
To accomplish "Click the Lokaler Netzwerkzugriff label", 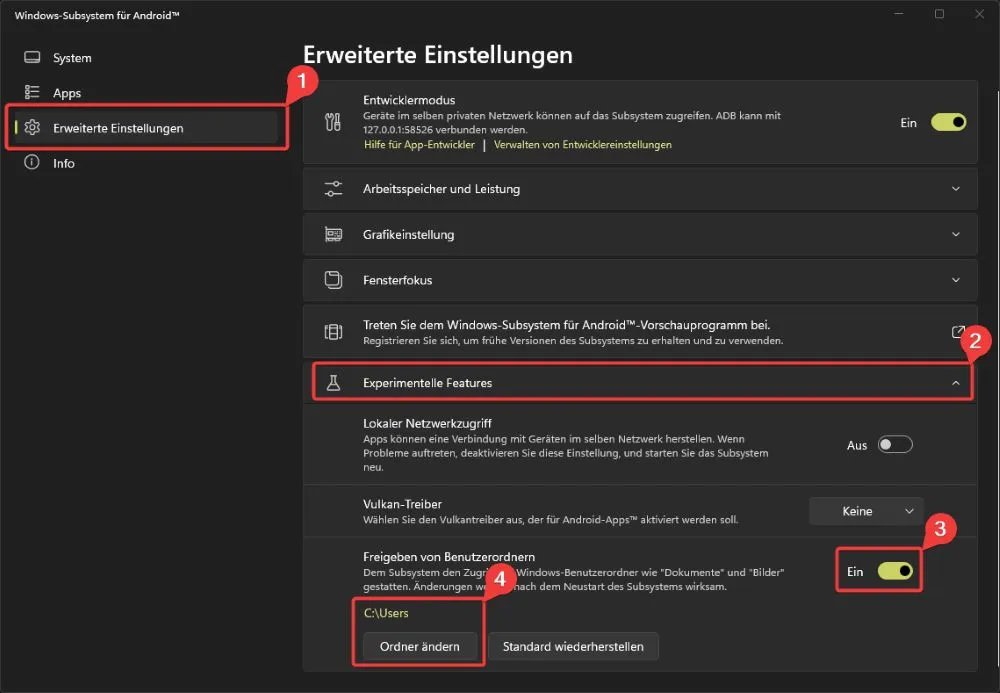I will pyautogui.click(x=427, y=423).
